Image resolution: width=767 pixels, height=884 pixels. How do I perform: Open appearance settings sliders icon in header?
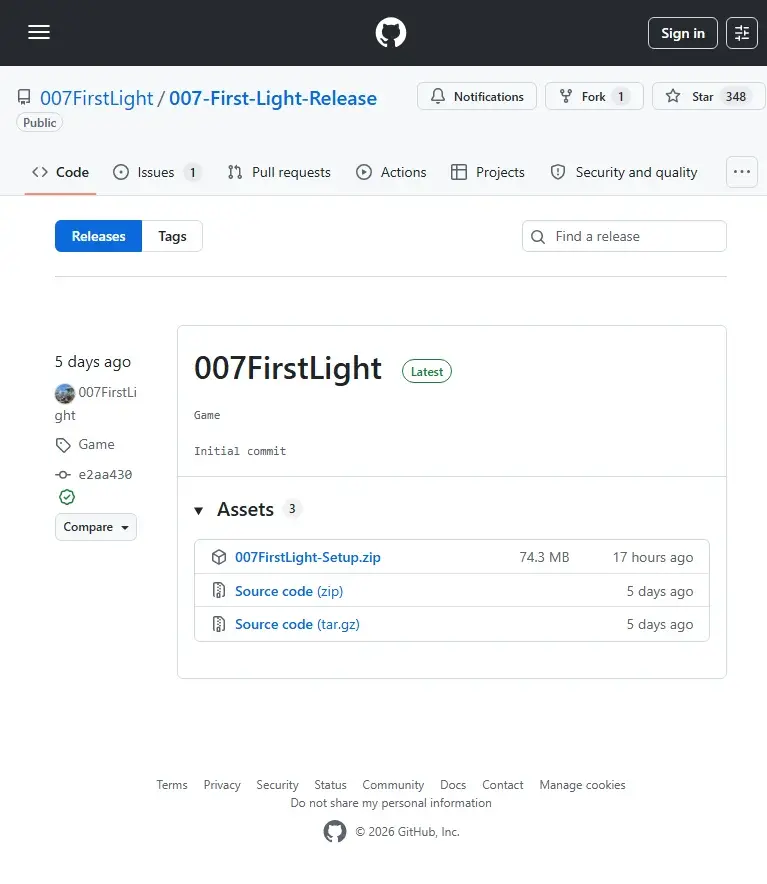point(742,33)
